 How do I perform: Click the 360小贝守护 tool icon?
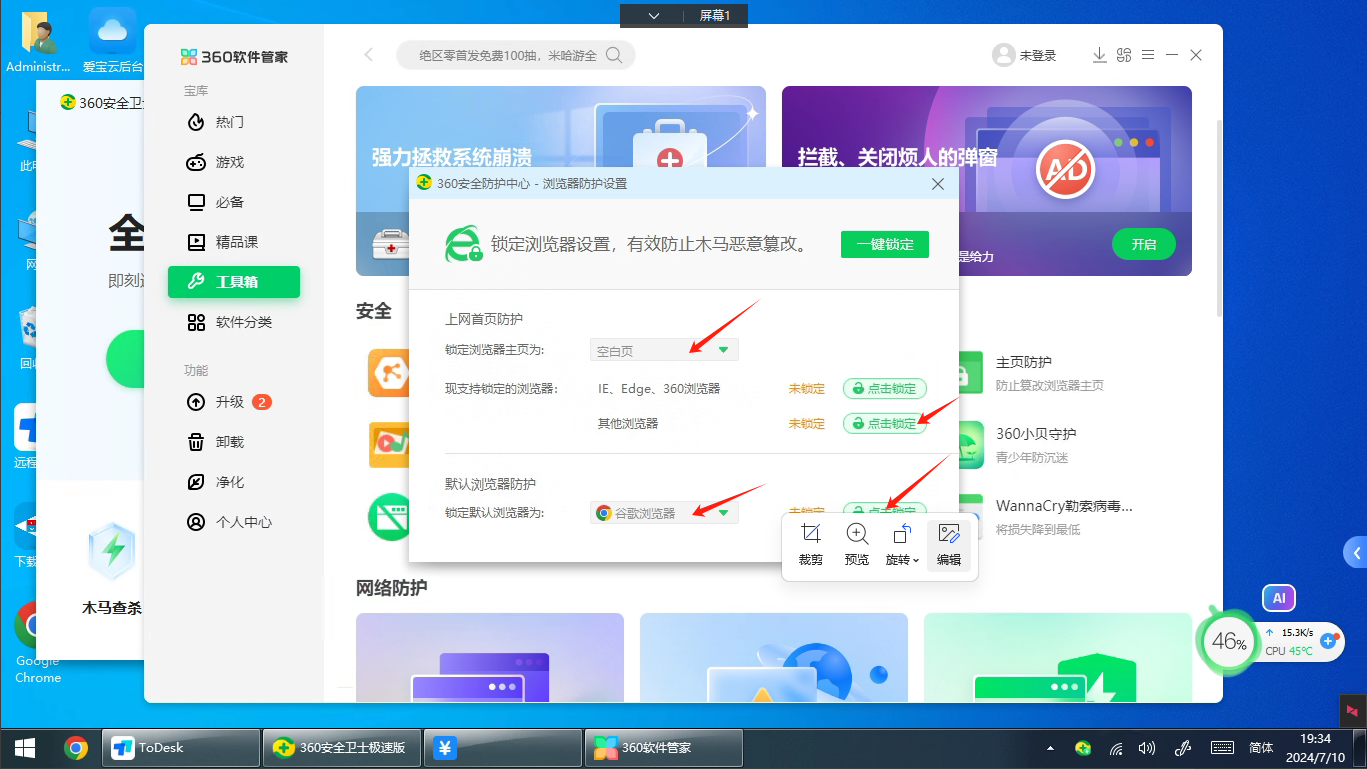pyautogui.click(x=968, y=445)
